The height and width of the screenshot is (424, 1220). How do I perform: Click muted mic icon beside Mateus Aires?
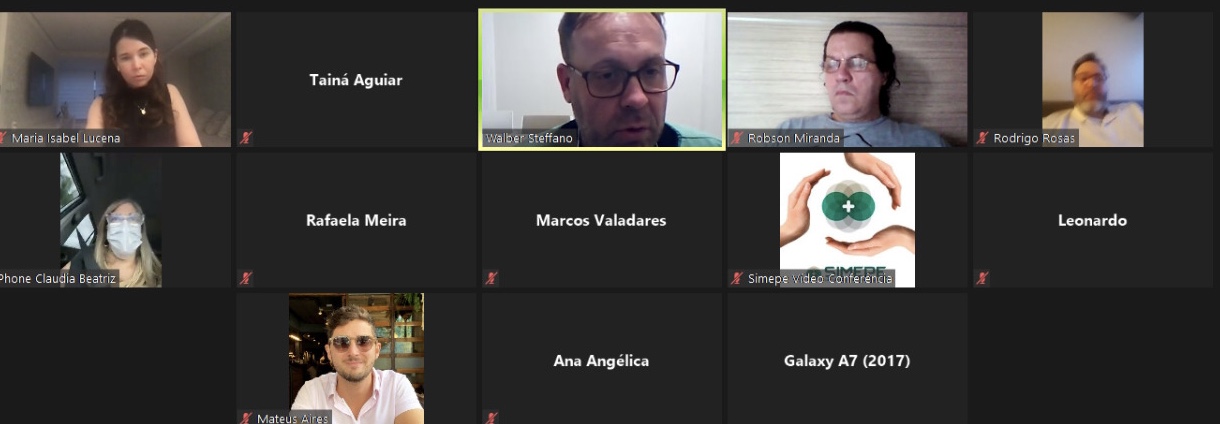pyautogui.click(x=246, y=418)
